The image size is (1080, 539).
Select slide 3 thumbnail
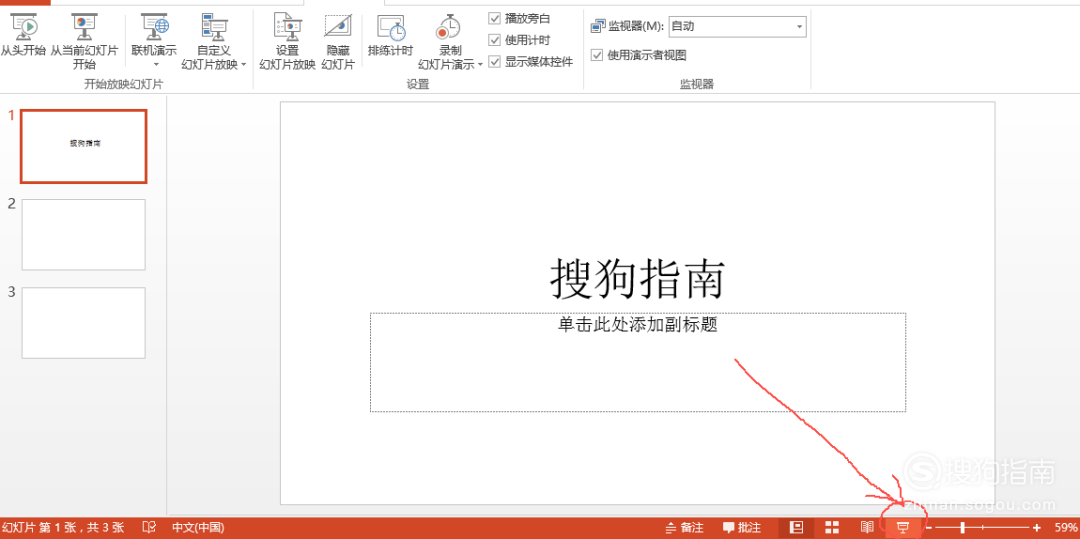(x=83, y=323)
